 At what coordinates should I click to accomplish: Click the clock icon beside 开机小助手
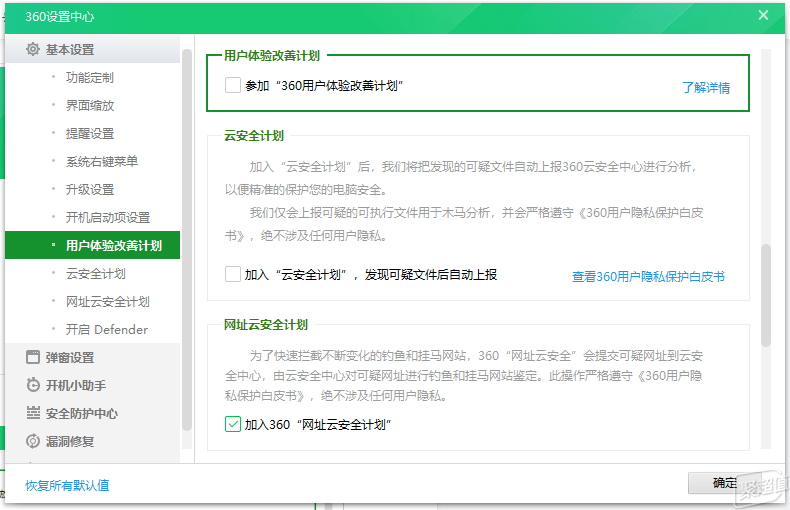(33, 385)
